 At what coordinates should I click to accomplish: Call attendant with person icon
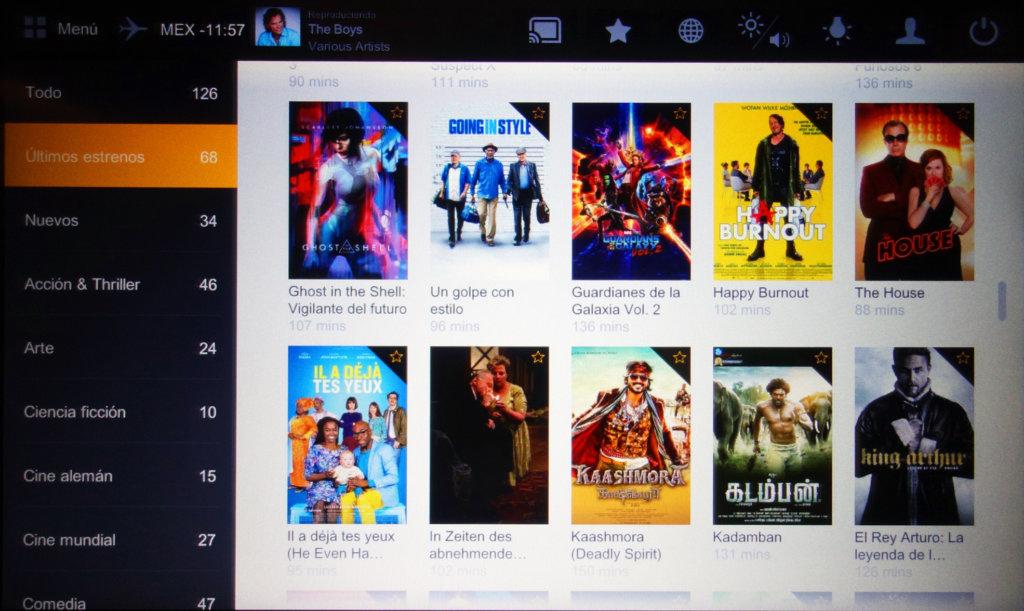tap(910, 31)
